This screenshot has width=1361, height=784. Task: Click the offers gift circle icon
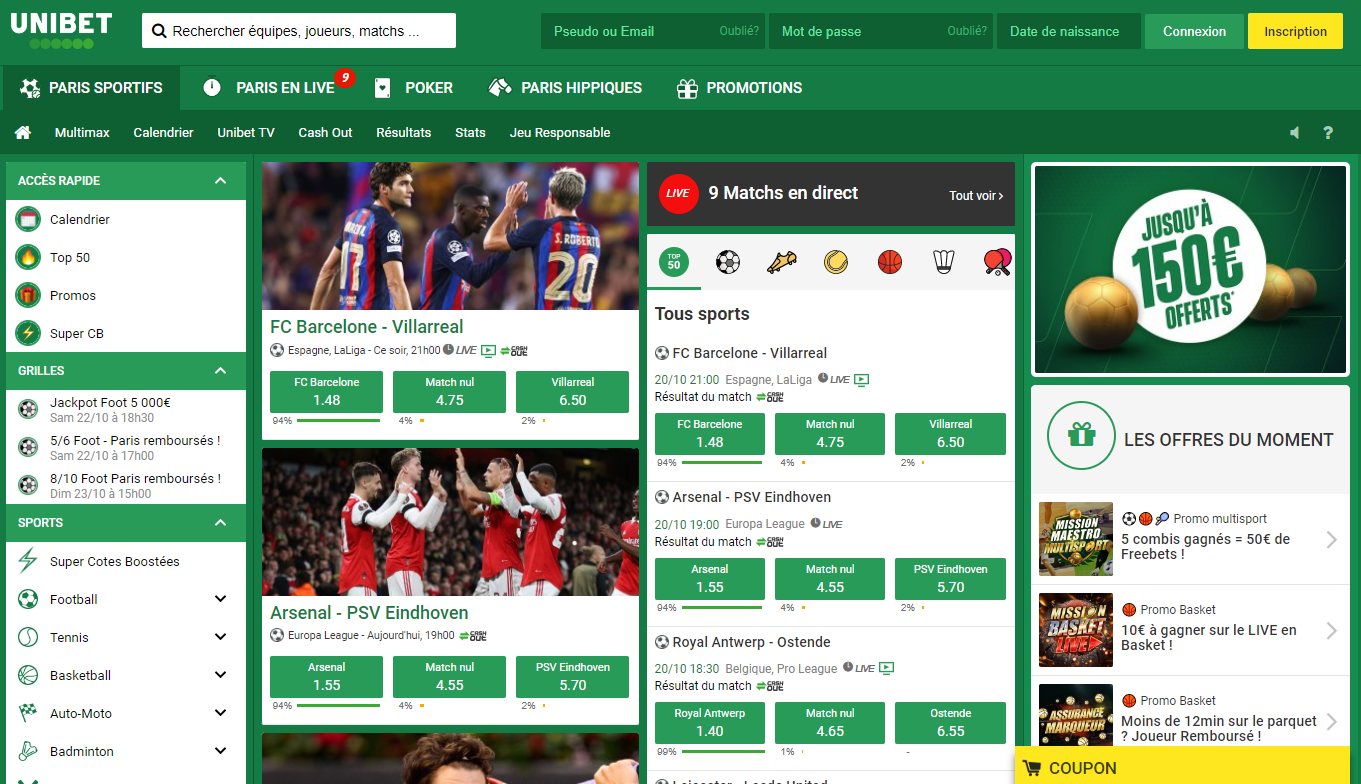pos(1080,435)
